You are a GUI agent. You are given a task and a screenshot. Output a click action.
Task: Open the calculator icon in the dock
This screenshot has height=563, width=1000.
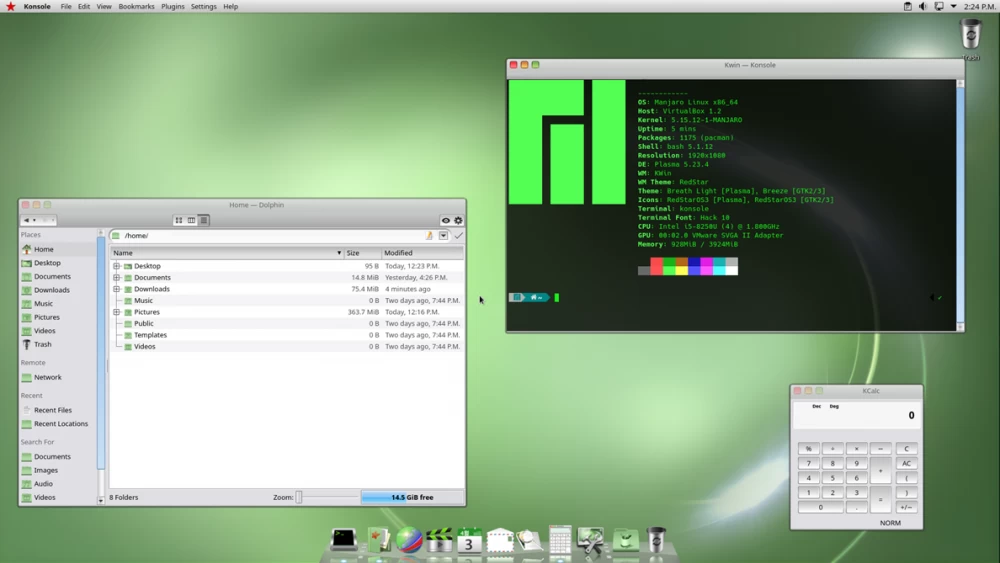pos(560,539)
